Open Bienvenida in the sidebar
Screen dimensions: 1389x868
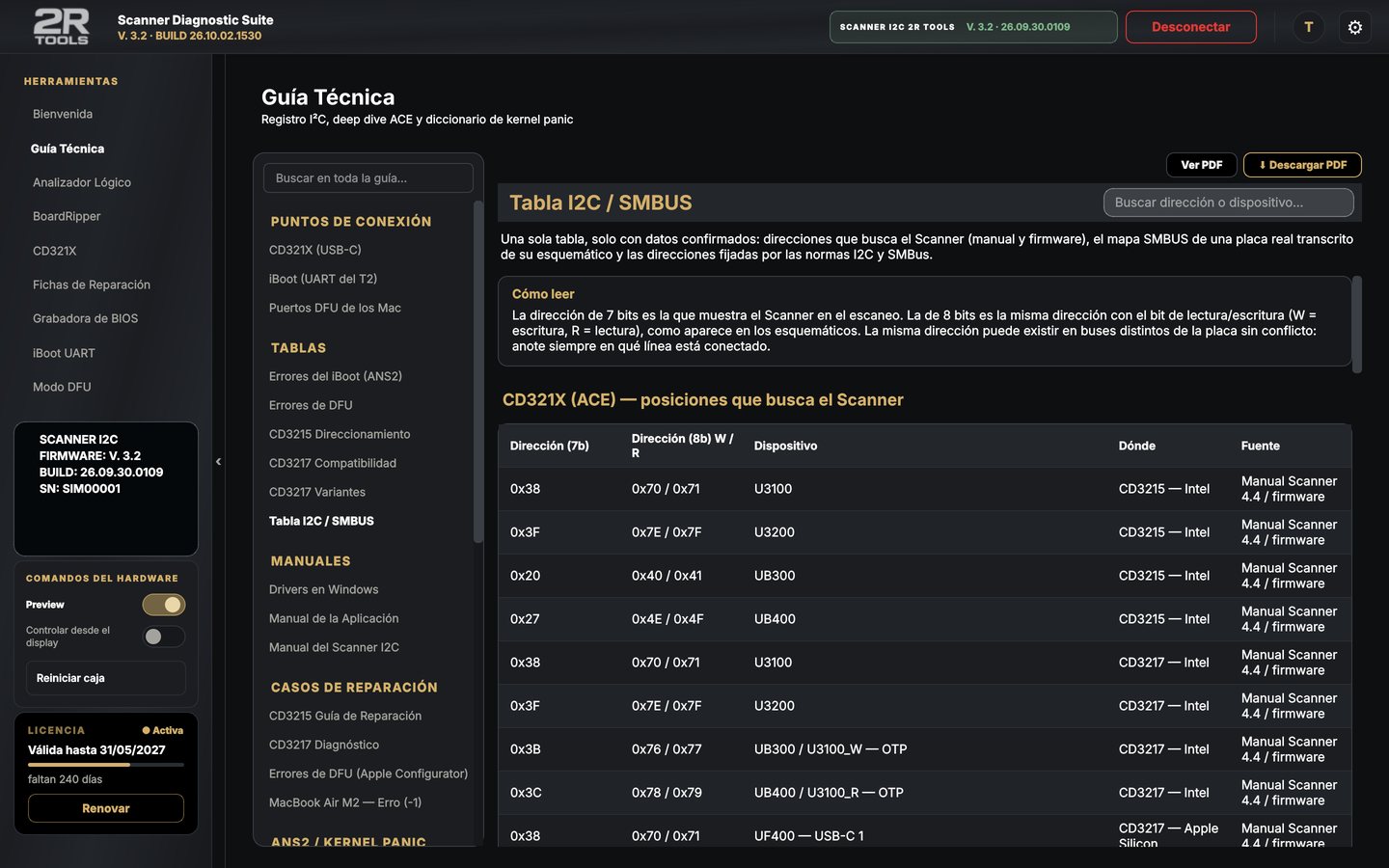pos(63,114)
